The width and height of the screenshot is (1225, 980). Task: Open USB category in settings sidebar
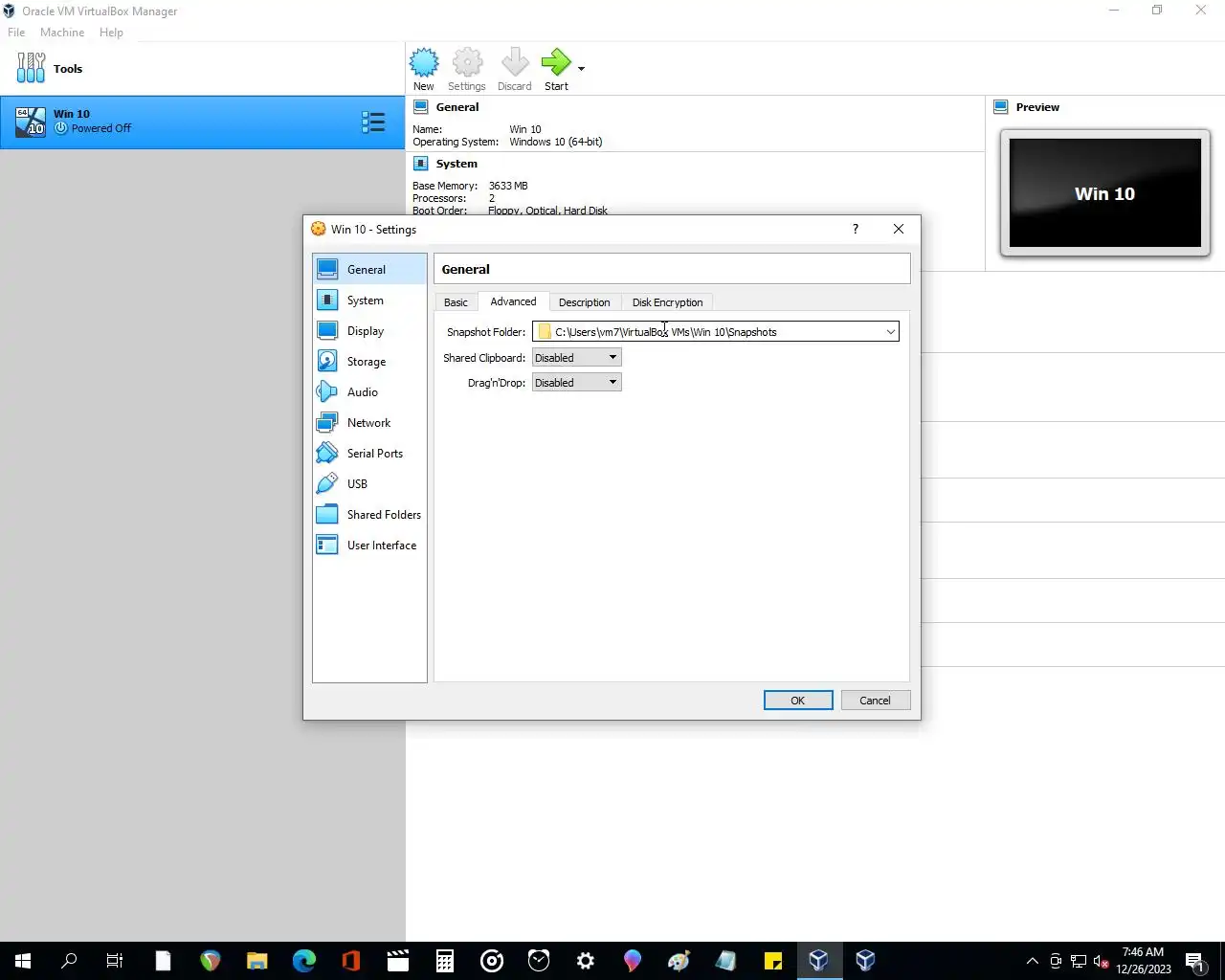[369, 483]
